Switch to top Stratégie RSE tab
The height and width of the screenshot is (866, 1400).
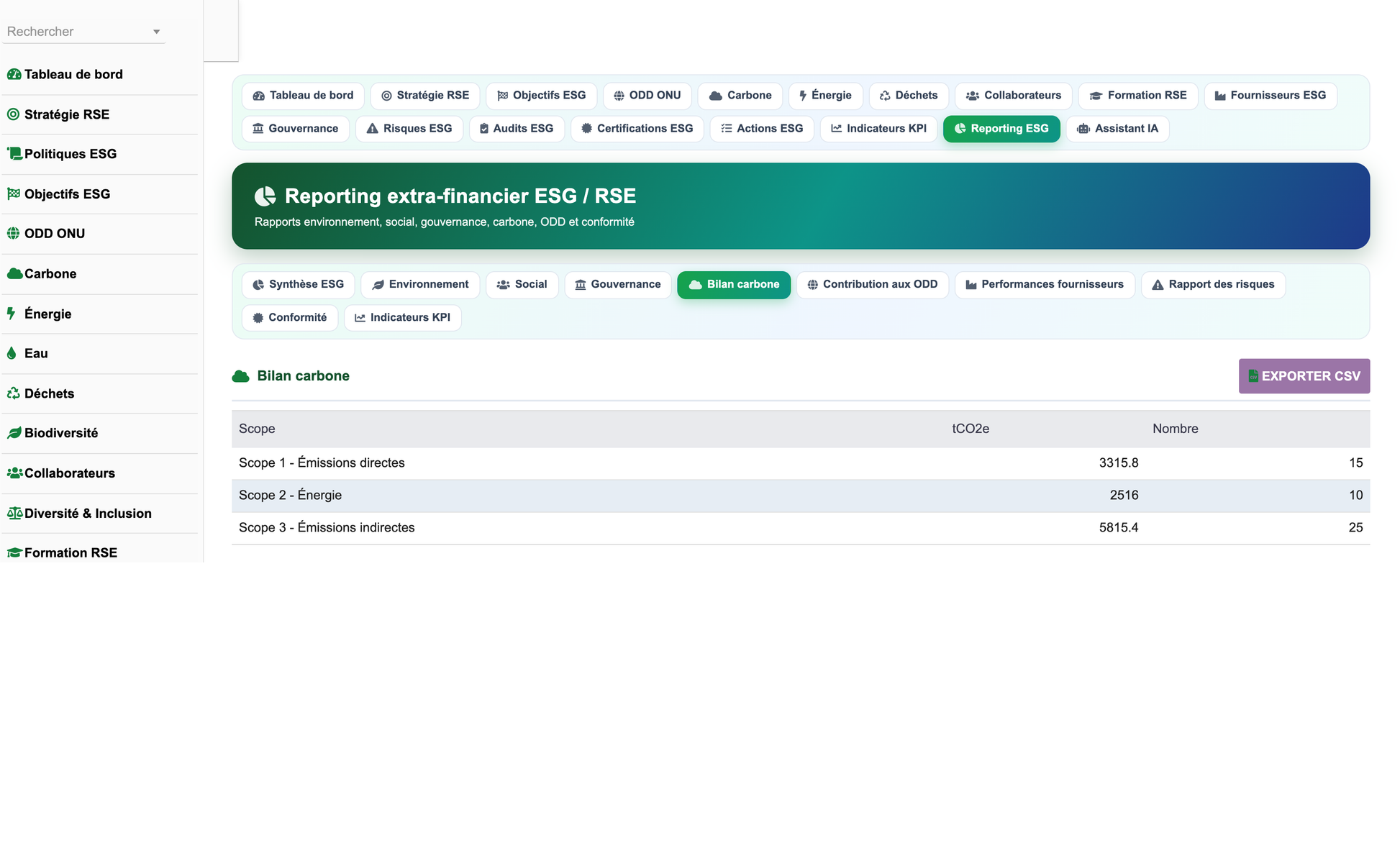(x=425, y=96)
